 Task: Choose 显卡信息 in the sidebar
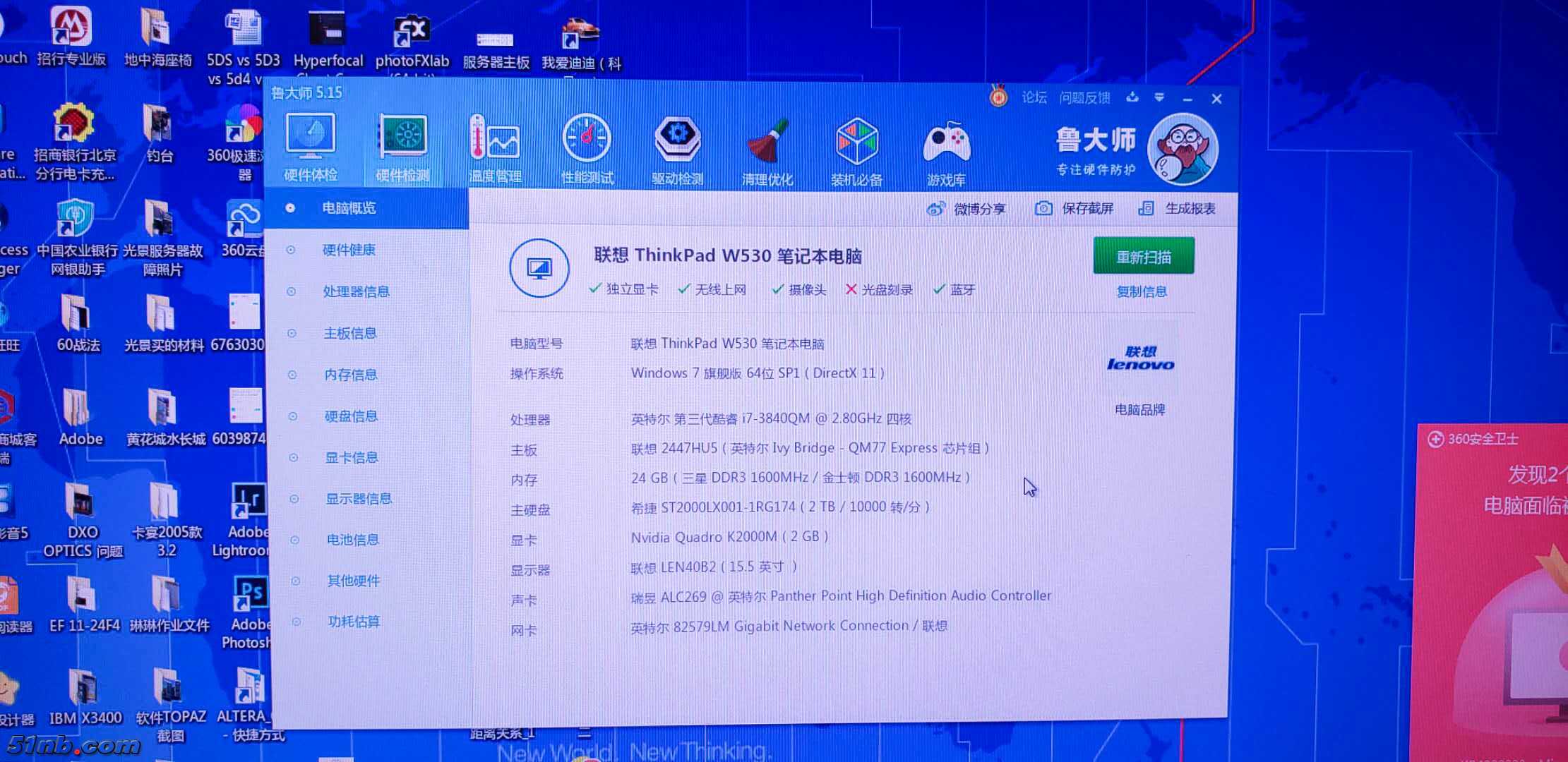point(351,457)
